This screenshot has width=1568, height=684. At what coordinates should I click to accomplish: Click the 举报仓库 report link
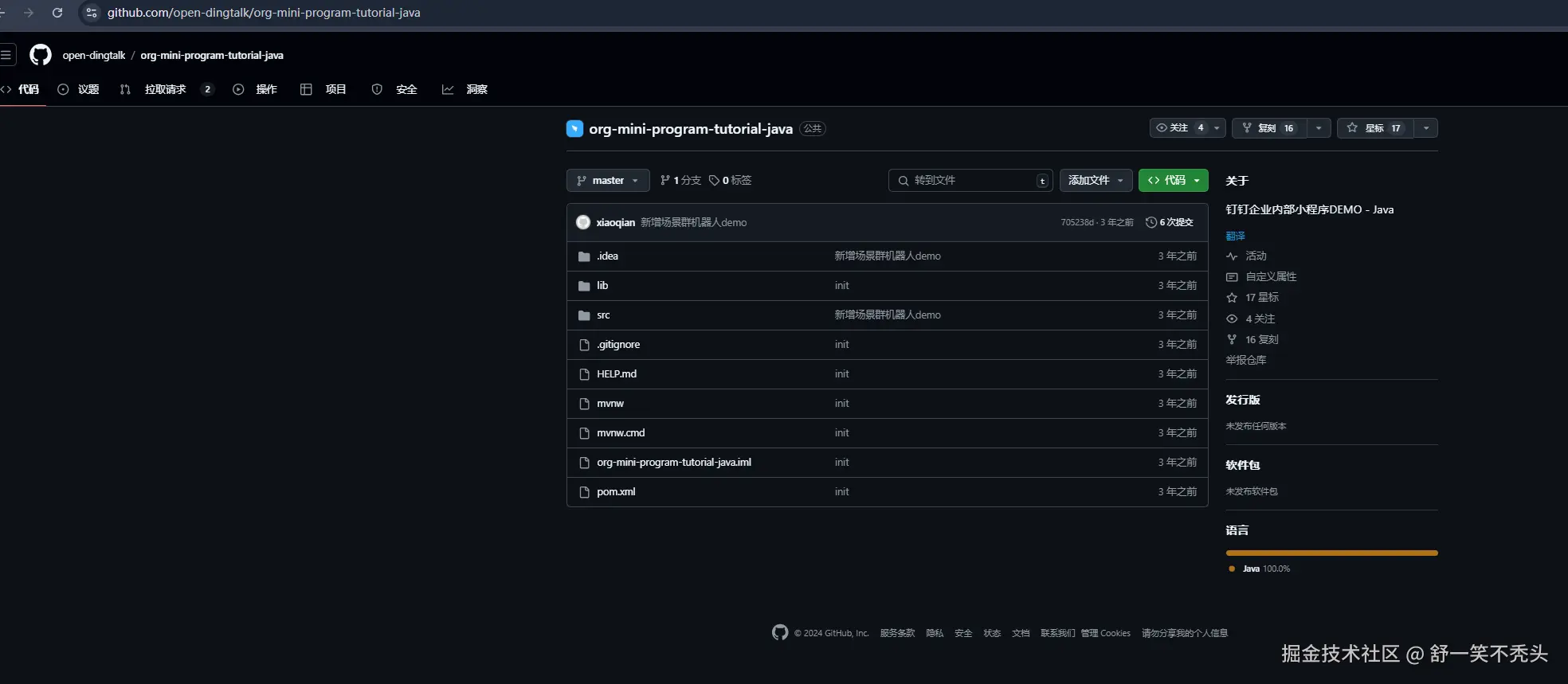tap(1246, 360)
